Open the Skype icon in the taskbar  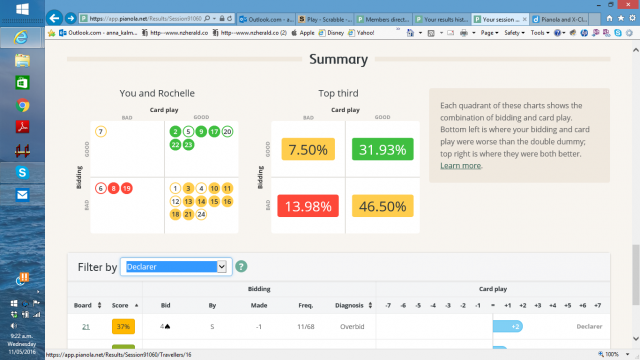pyautogui.click(x=22, y=173)
